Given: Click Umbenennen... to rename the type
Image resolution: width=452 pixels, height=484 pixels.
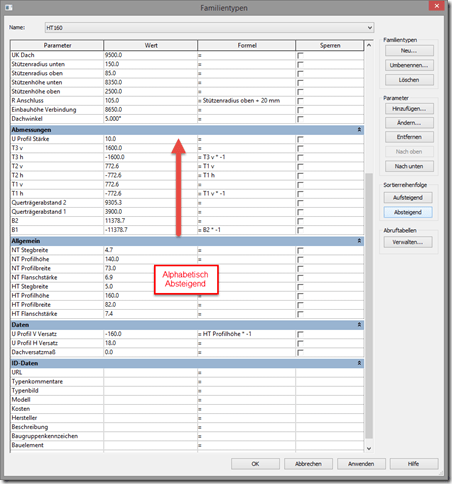Looking at the screenshot, I should tap(409, 65).
